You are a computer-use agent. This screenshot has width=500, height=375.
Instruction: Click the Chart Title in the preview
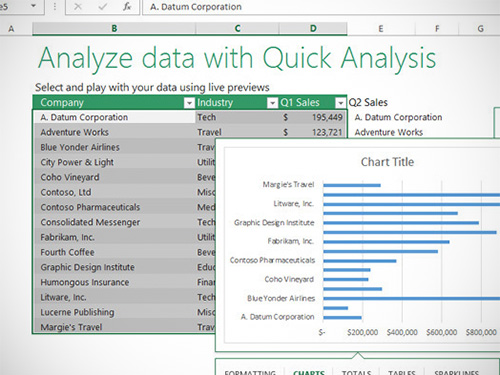[x=387, y=162]
